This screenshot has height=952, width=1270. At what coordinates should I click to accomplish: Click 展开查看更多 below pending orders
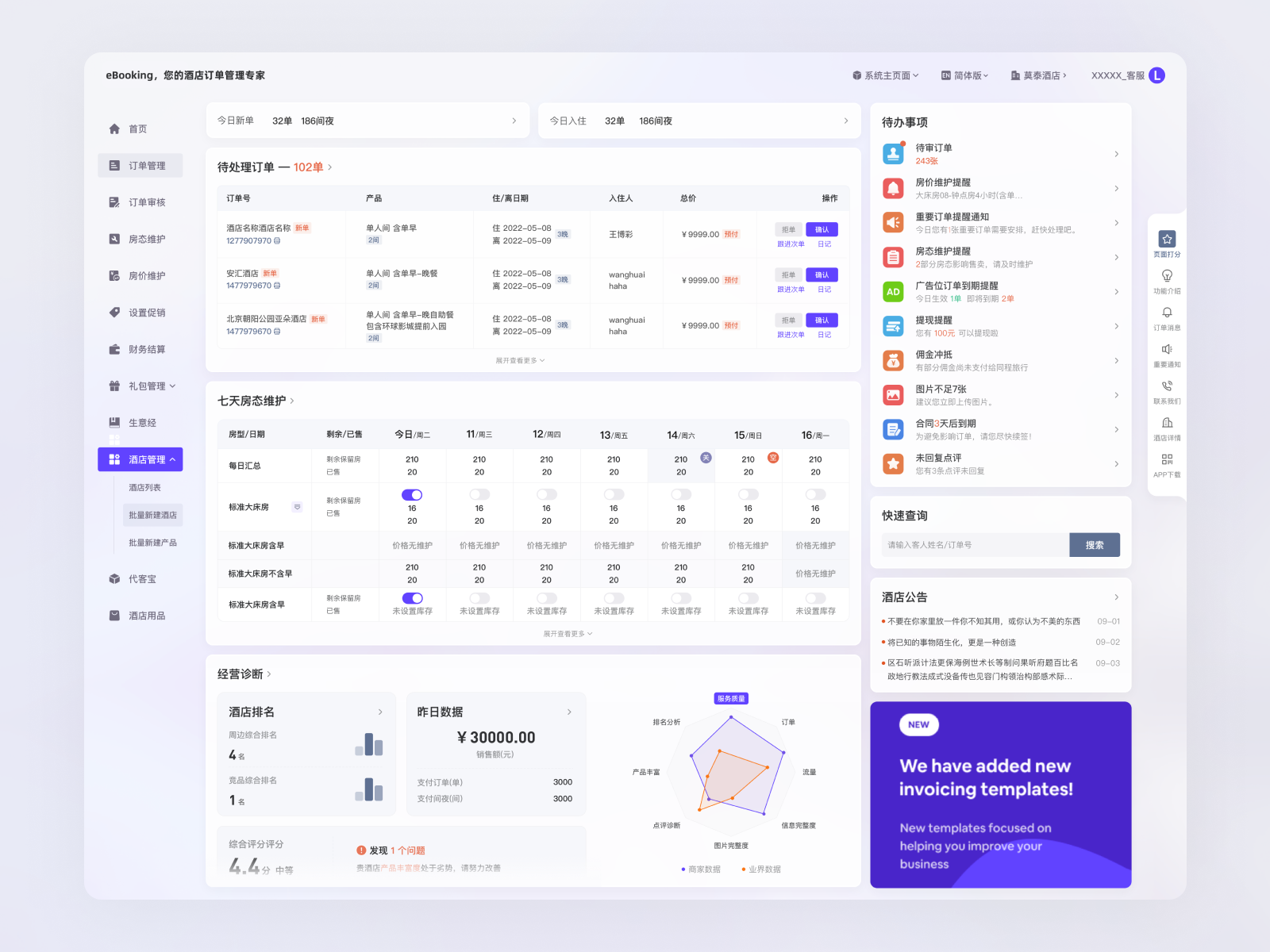pyautogui.click(x=517, y=360)
